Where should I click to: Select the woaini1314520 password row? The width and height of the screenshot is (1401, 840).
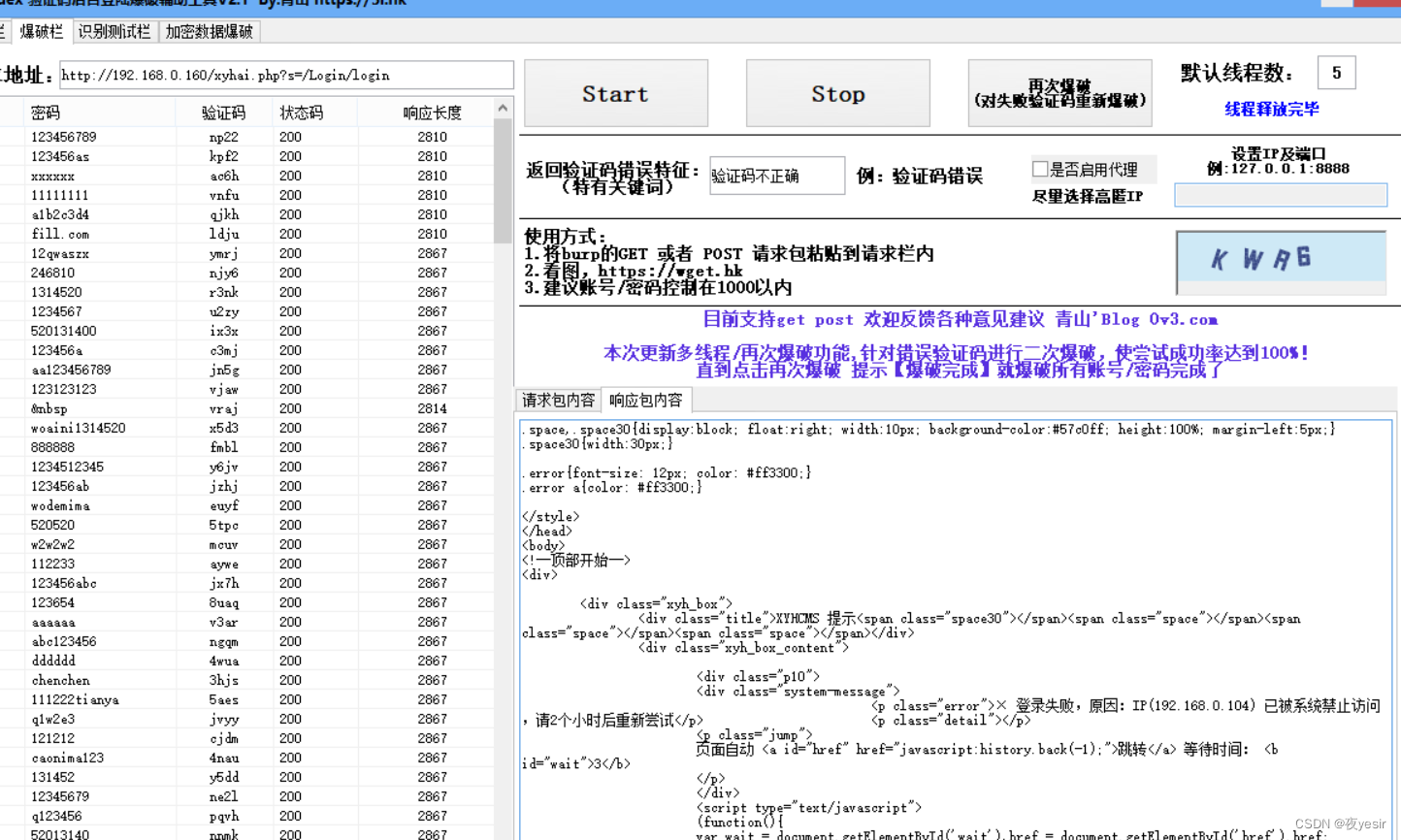coord(246,428)
